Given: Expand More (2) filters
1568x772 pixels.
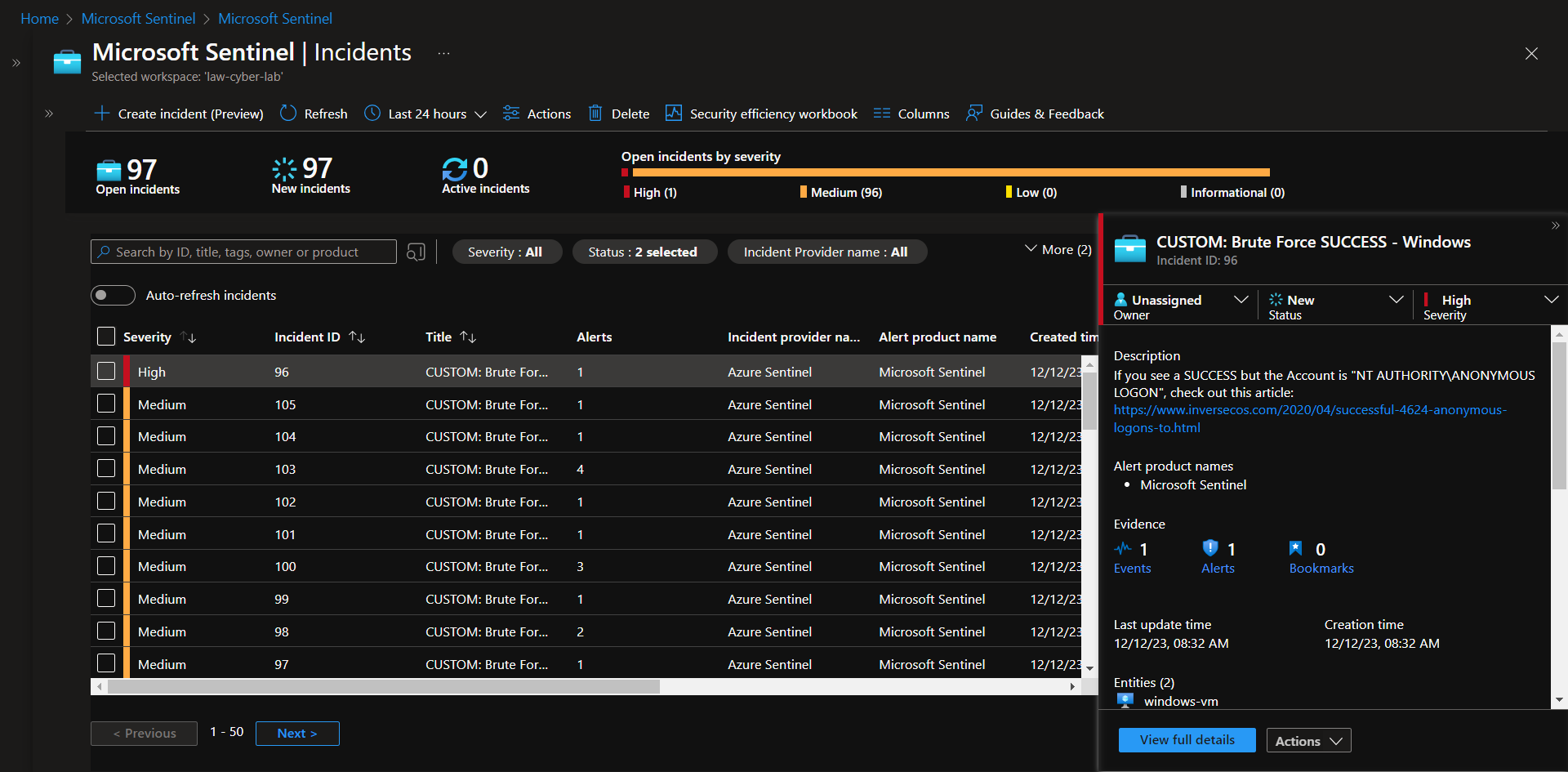Looking at the screenshot, I should [x=1058, y=250].
